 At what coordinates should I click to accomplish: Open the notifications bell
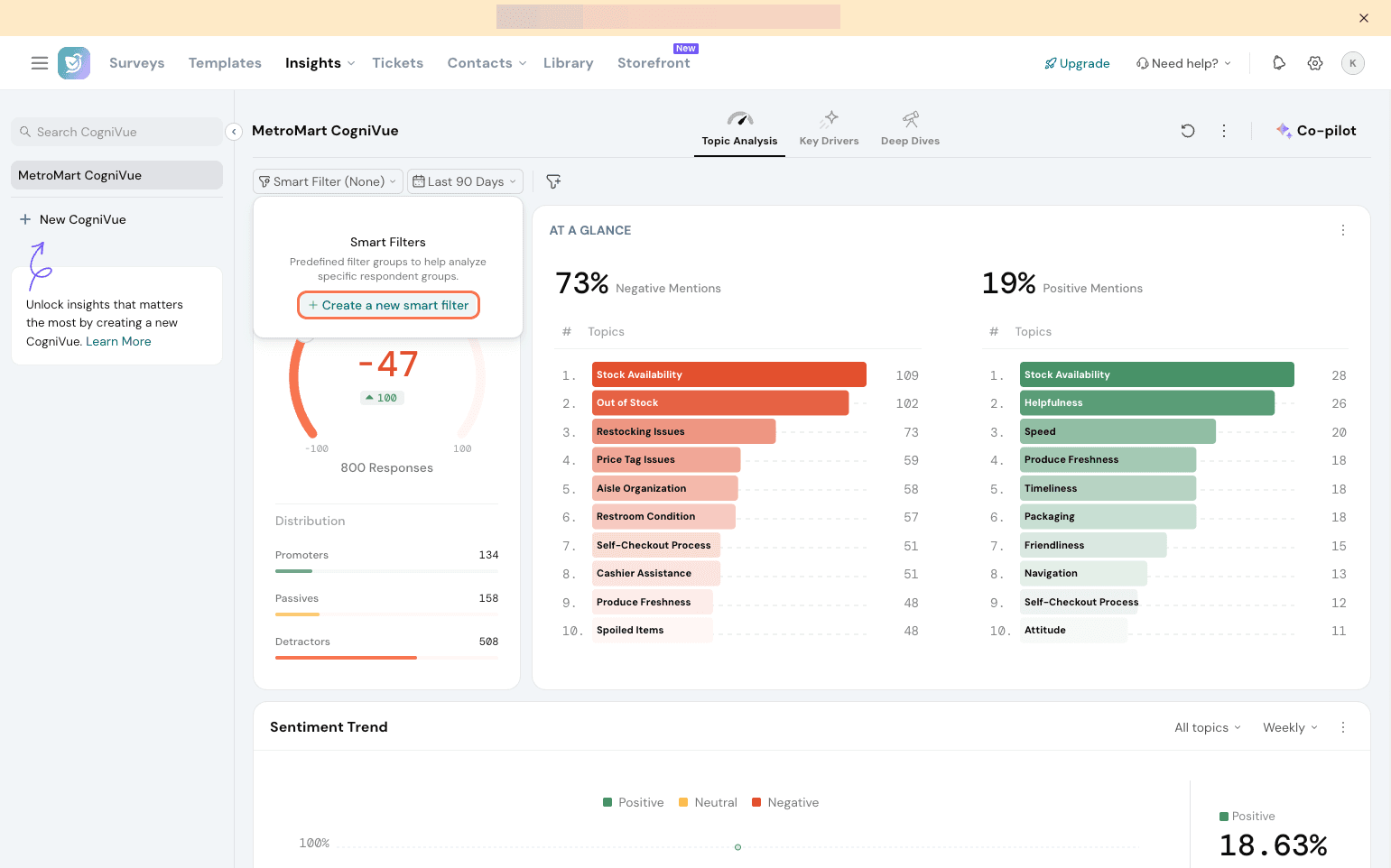1279,63
